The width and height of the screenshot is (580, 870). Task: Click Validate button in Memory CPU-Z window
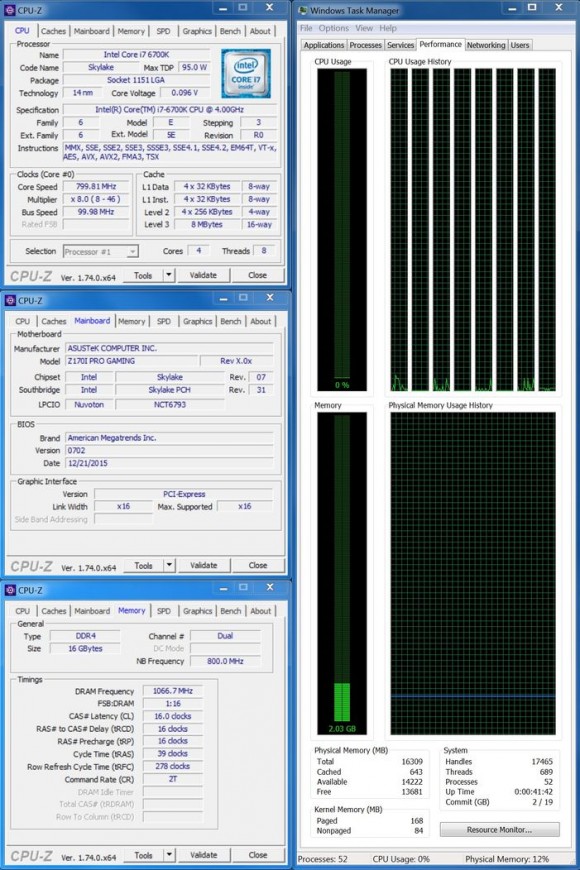coord(204,855)
